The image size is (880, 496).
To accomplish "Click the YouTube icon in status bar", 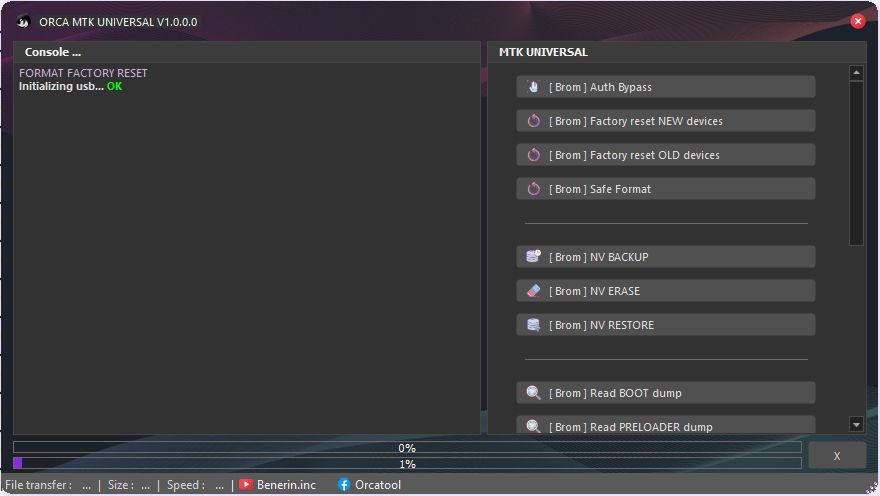I will coord(246,485).
